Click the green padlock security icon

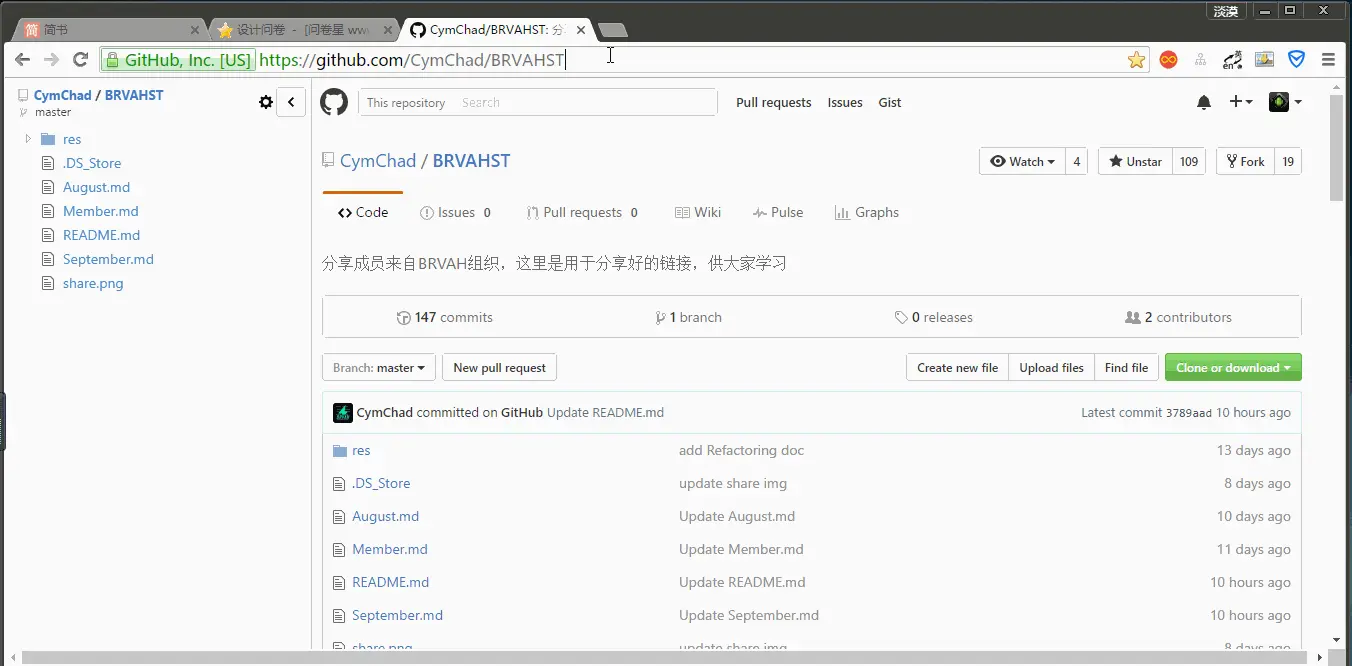(x=112, y=60)
